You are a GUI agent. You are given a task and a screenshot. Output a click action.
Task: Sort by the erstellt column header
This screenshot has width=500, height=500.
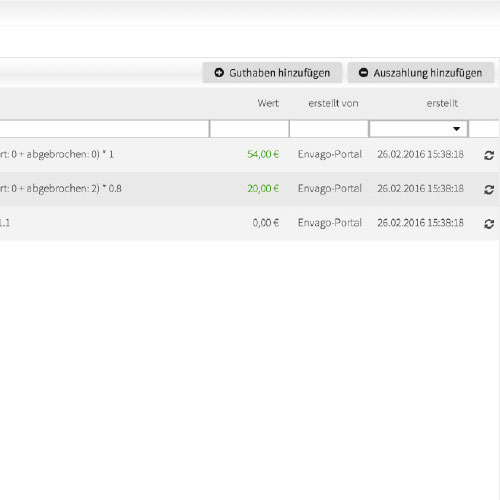(442, 103)
